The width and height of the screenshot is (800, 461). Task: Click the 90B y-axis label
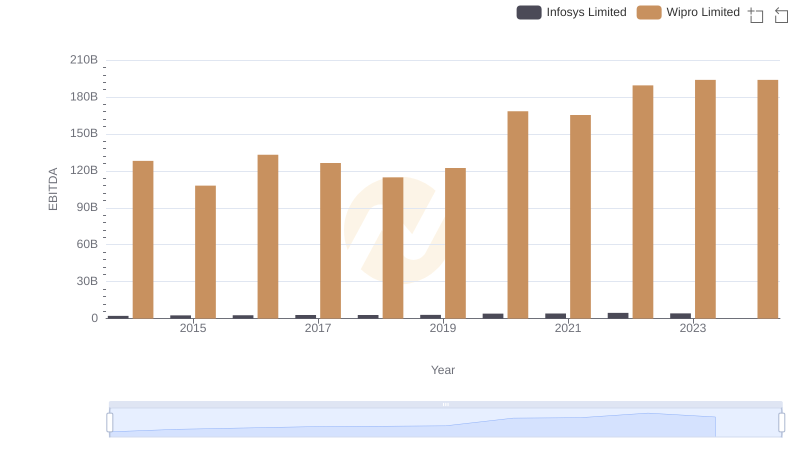[87, 208]
